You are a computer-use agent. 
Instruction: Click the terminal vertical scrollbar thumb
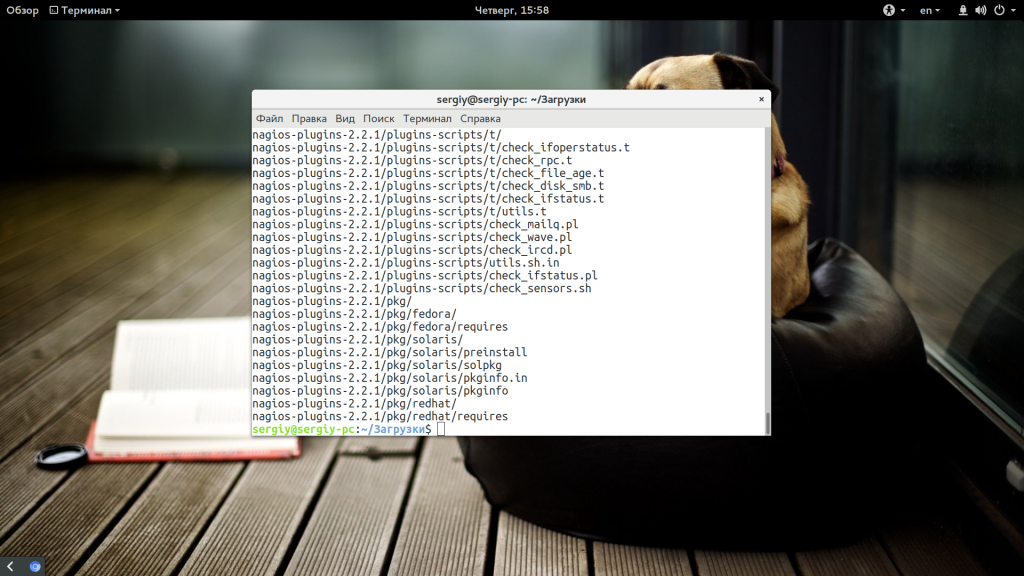point(767,423)
